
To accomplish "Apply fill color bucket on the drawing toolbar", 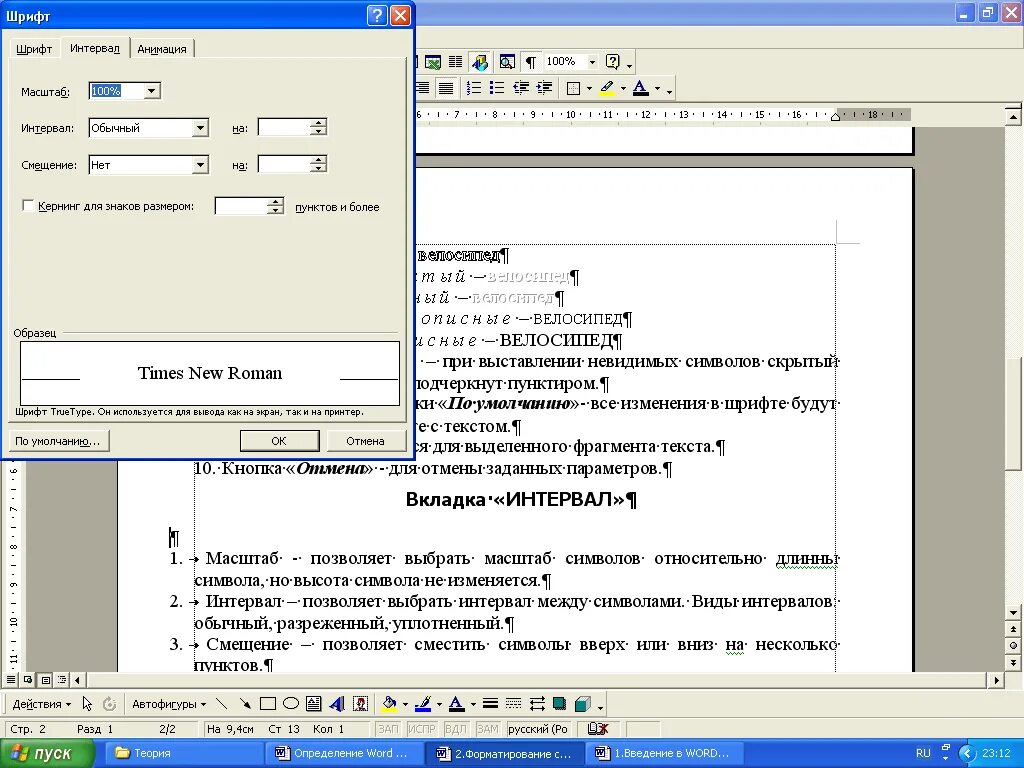I will (x=389, y=704).
